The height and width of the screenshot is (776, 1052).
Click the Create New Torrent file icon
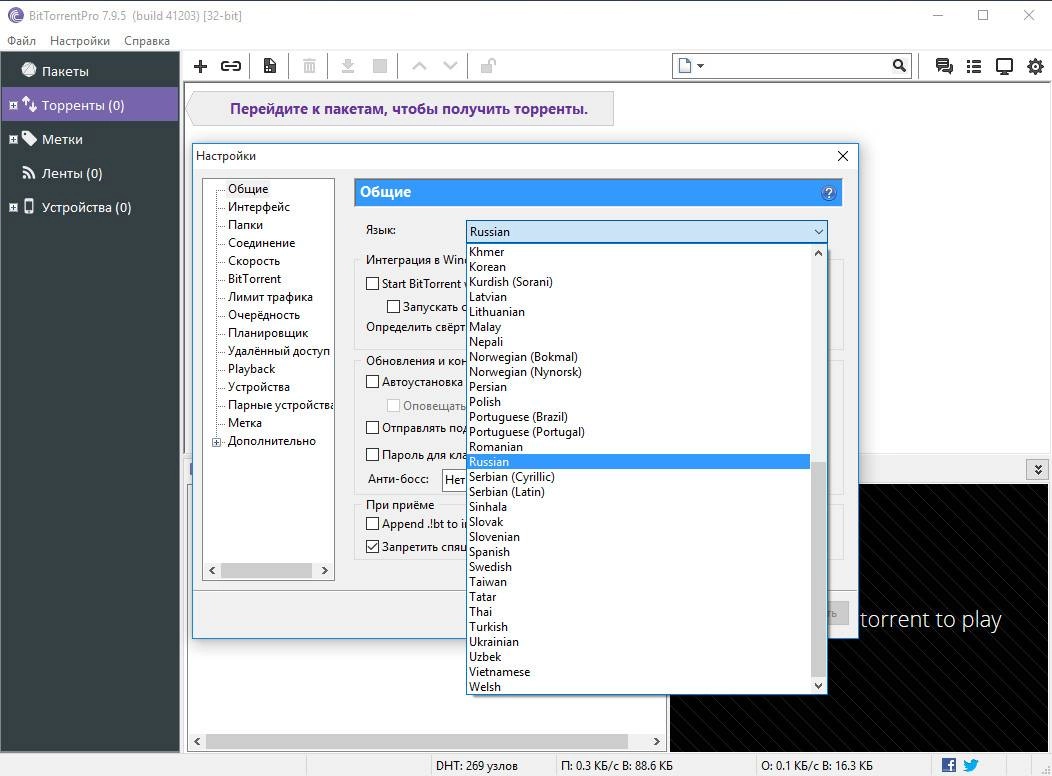270,66
